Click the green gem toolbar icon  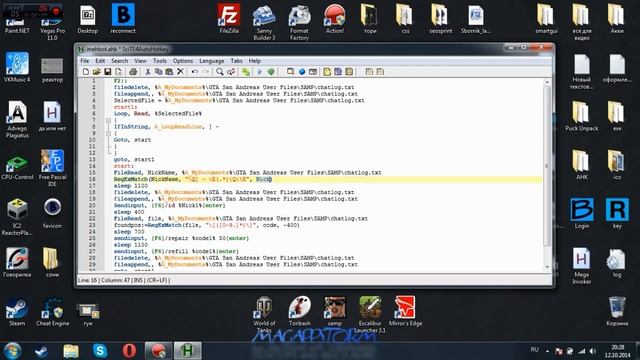[x=271, y=72]
